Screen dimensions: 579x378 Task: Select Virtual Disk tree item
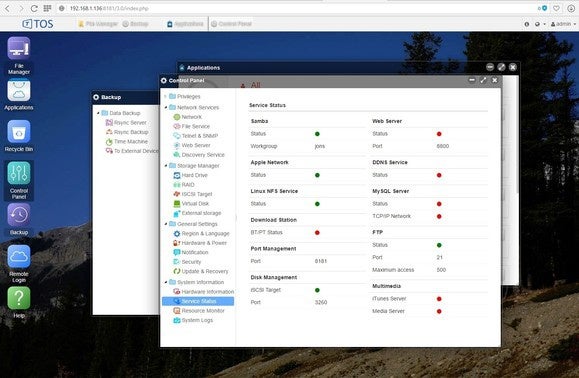click(191, 203)
